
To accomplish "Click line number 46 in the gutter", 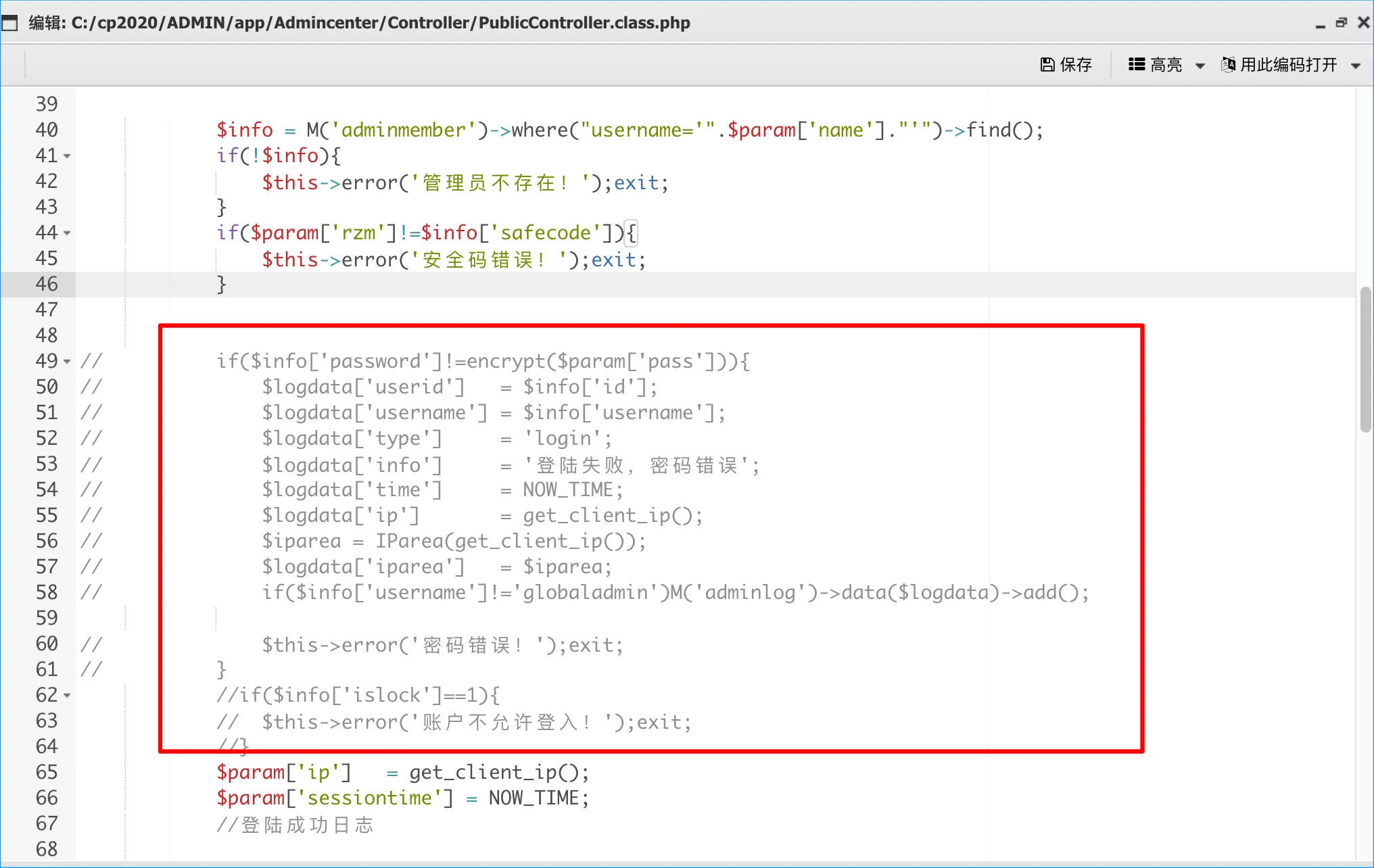I will [47, 285].
